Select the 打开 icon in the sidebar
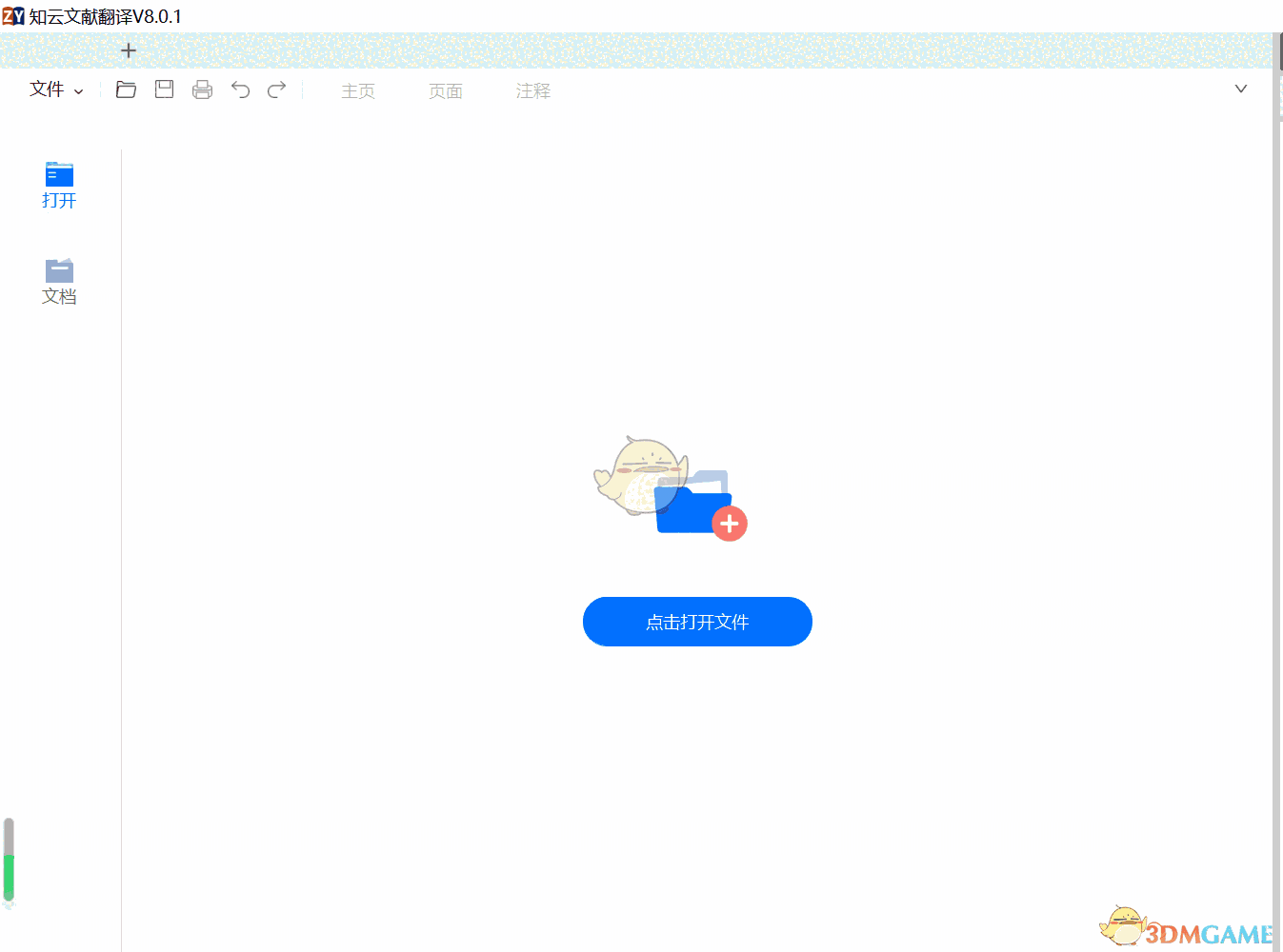The height and width of the screenshot is (952, 1283). 58,184
